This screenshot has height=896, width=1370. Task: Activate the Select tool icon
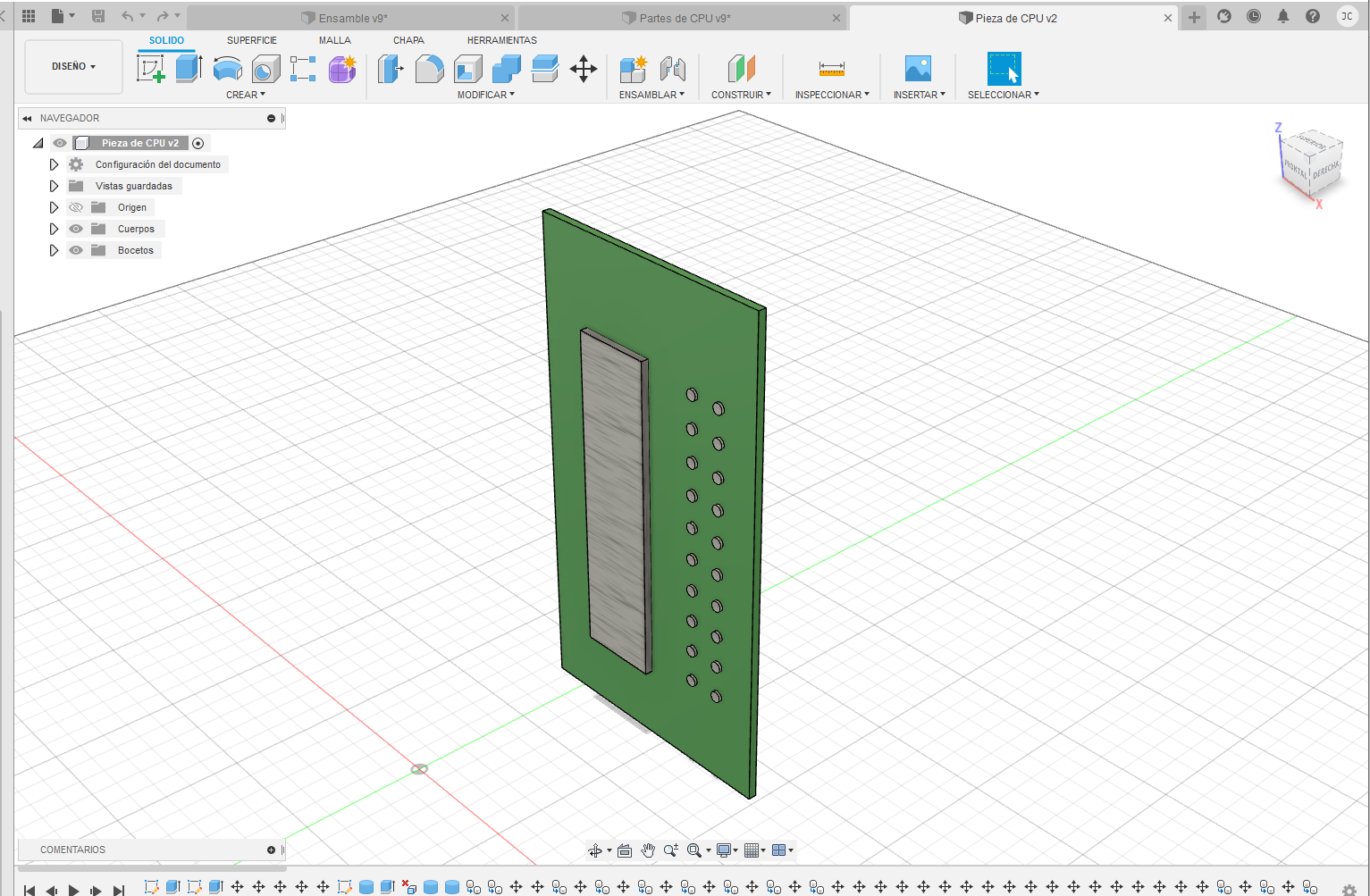(x=1004, y=69)
